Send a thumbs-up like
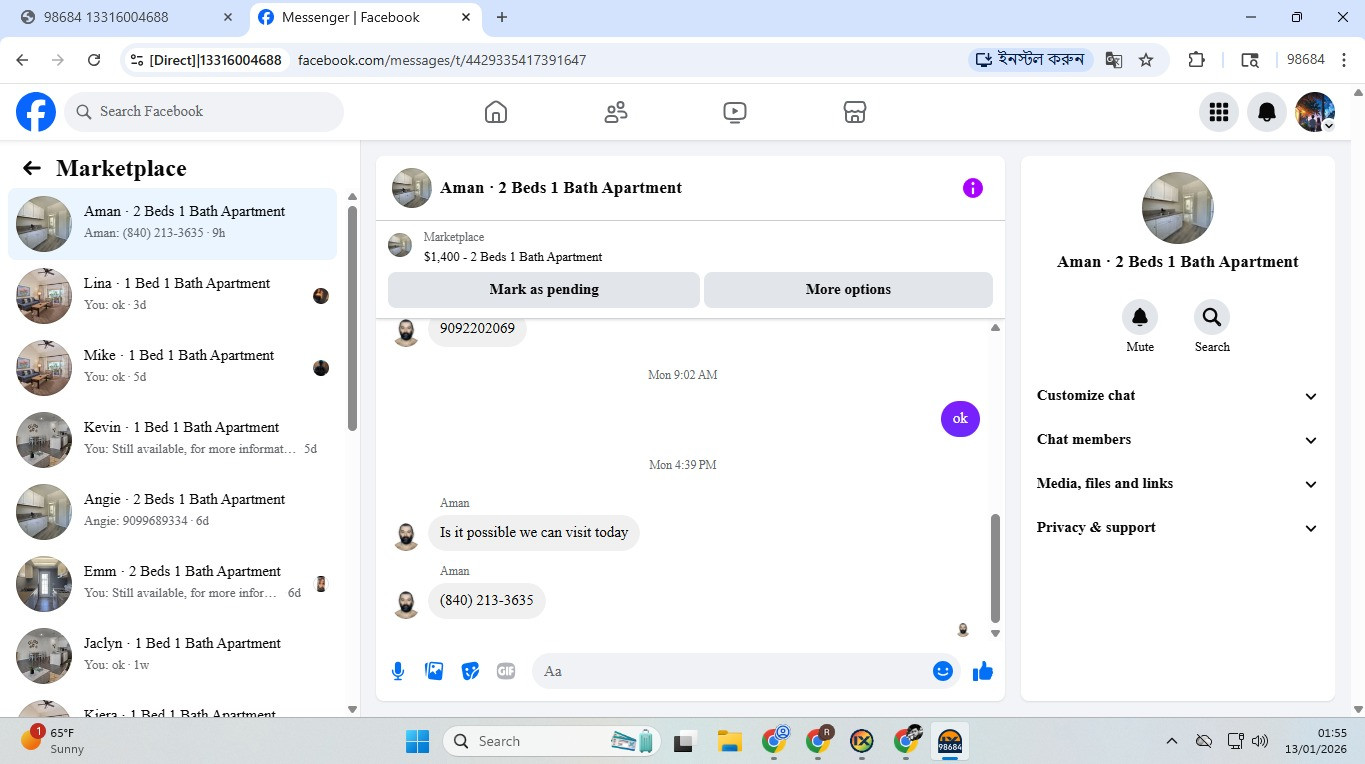 point(983,671)
